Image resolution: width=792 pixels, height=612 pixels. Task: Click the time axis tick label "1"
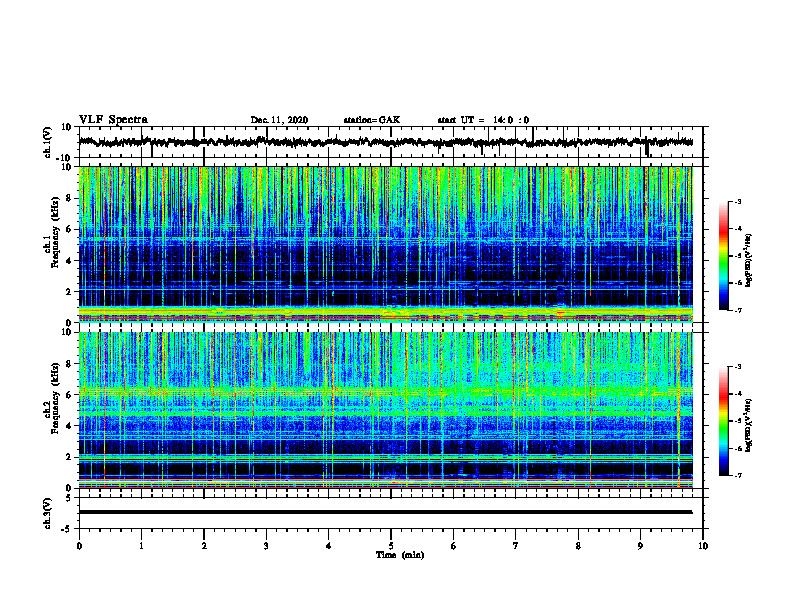[x=141, y=546]
